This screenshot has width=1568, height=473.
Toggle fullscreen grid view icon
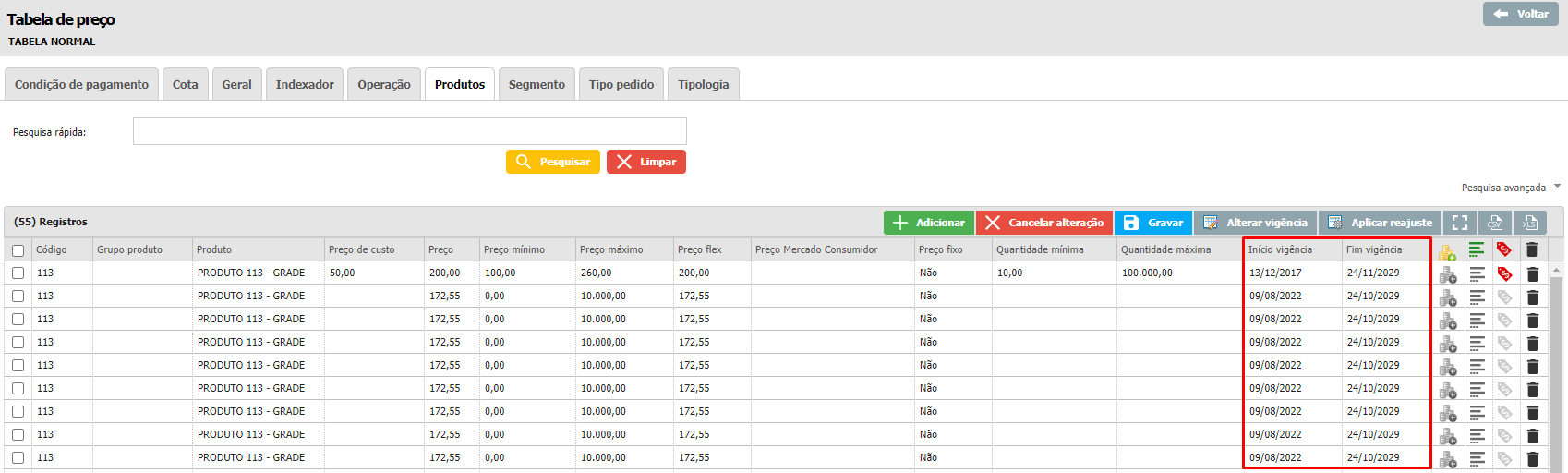(1460, 223)
